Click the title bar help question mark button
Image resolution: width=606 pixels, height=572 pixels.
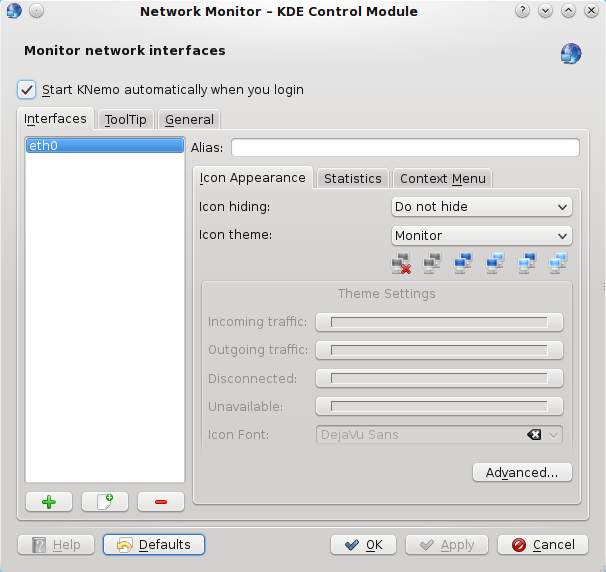coord(522,11)
